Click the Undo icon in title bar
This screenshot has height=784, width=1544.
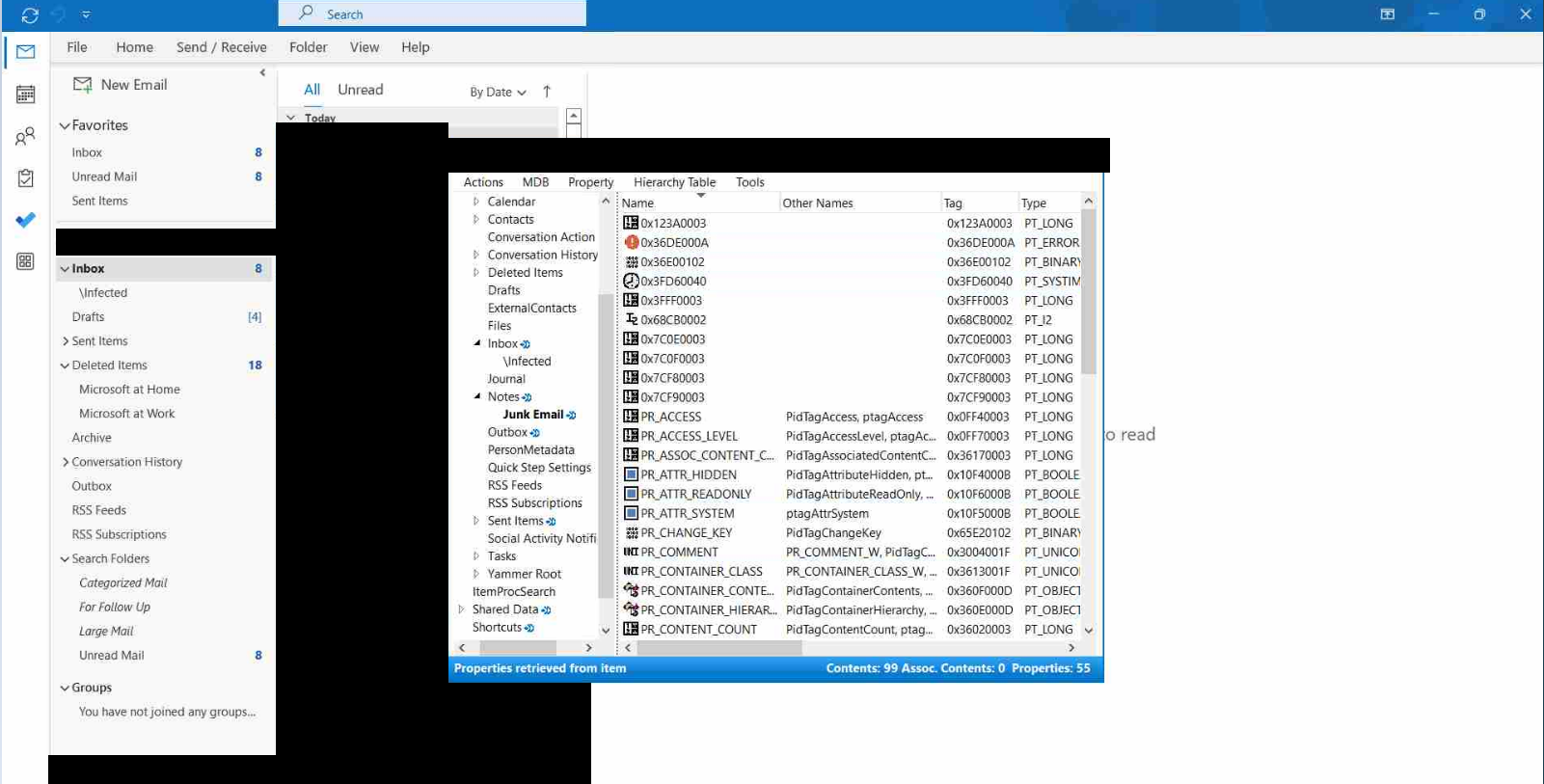click(58, 15)
